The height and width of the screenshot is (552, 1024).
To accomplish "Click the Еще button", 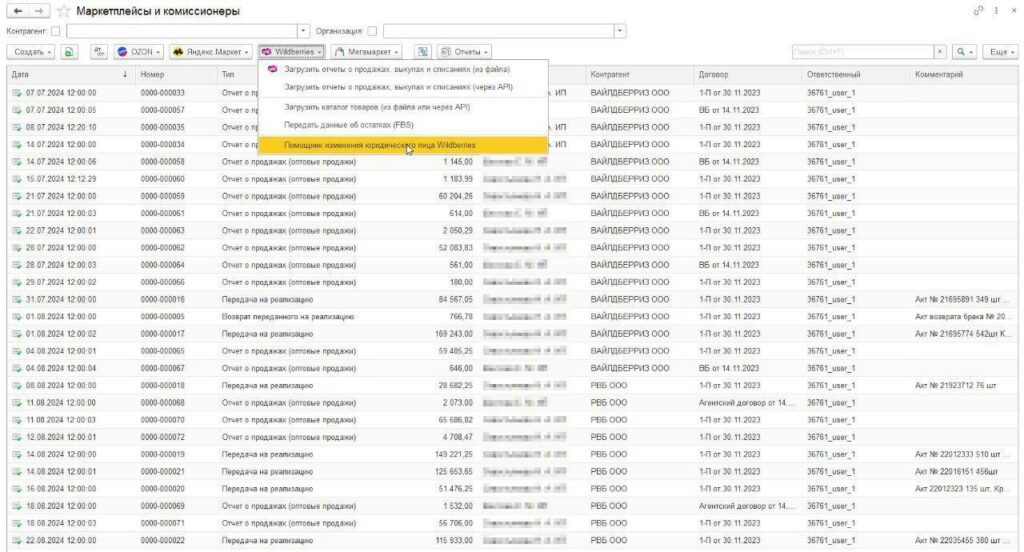I will pos(999,51).
